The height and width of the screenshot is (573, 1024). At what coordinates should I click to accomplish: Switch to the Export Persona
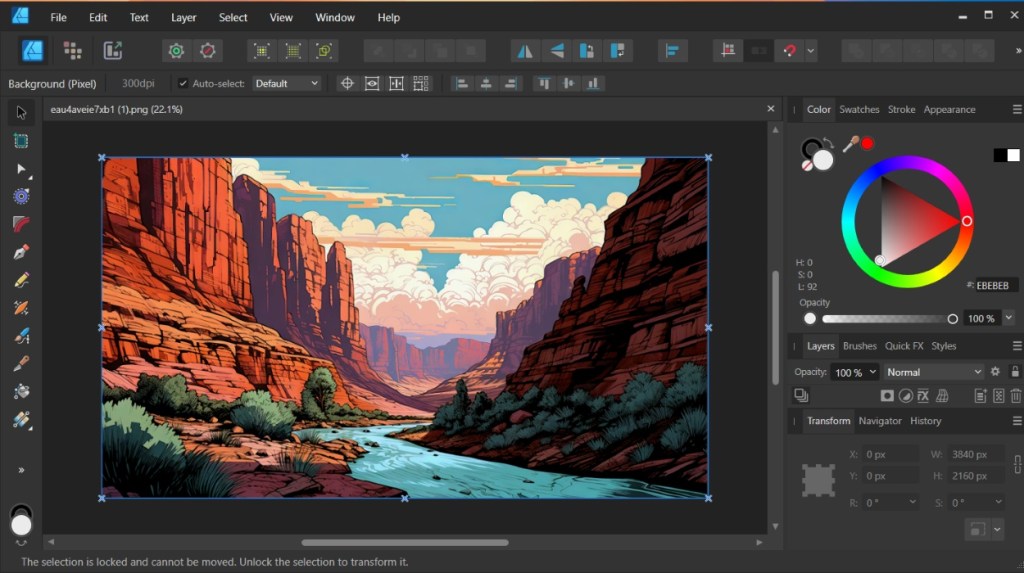(x=113, y=50)
